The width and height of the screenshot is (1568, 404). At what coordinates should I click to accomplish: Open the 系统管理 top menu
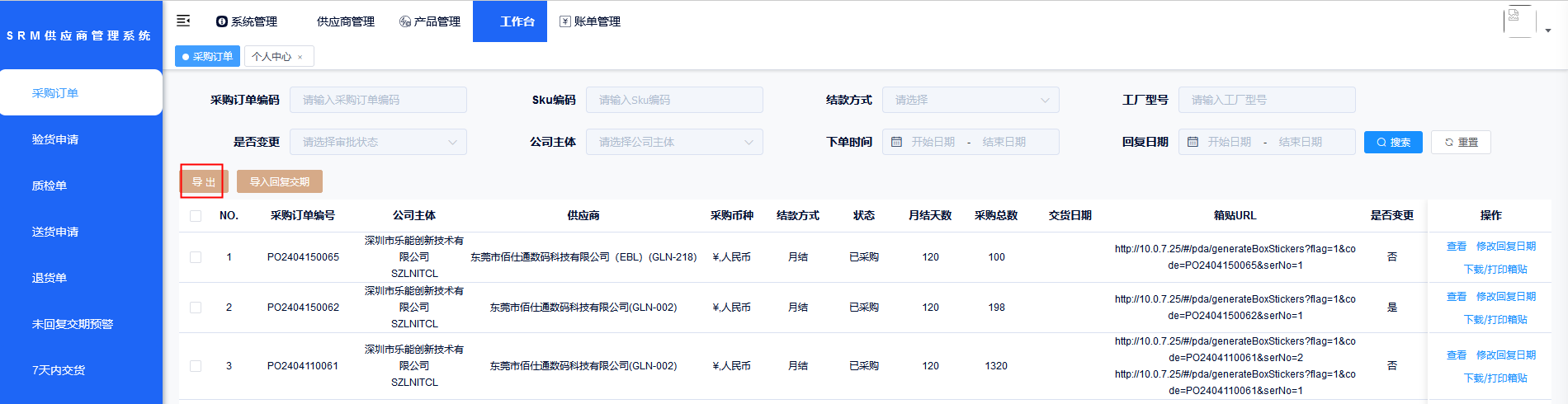coord(247,21)
